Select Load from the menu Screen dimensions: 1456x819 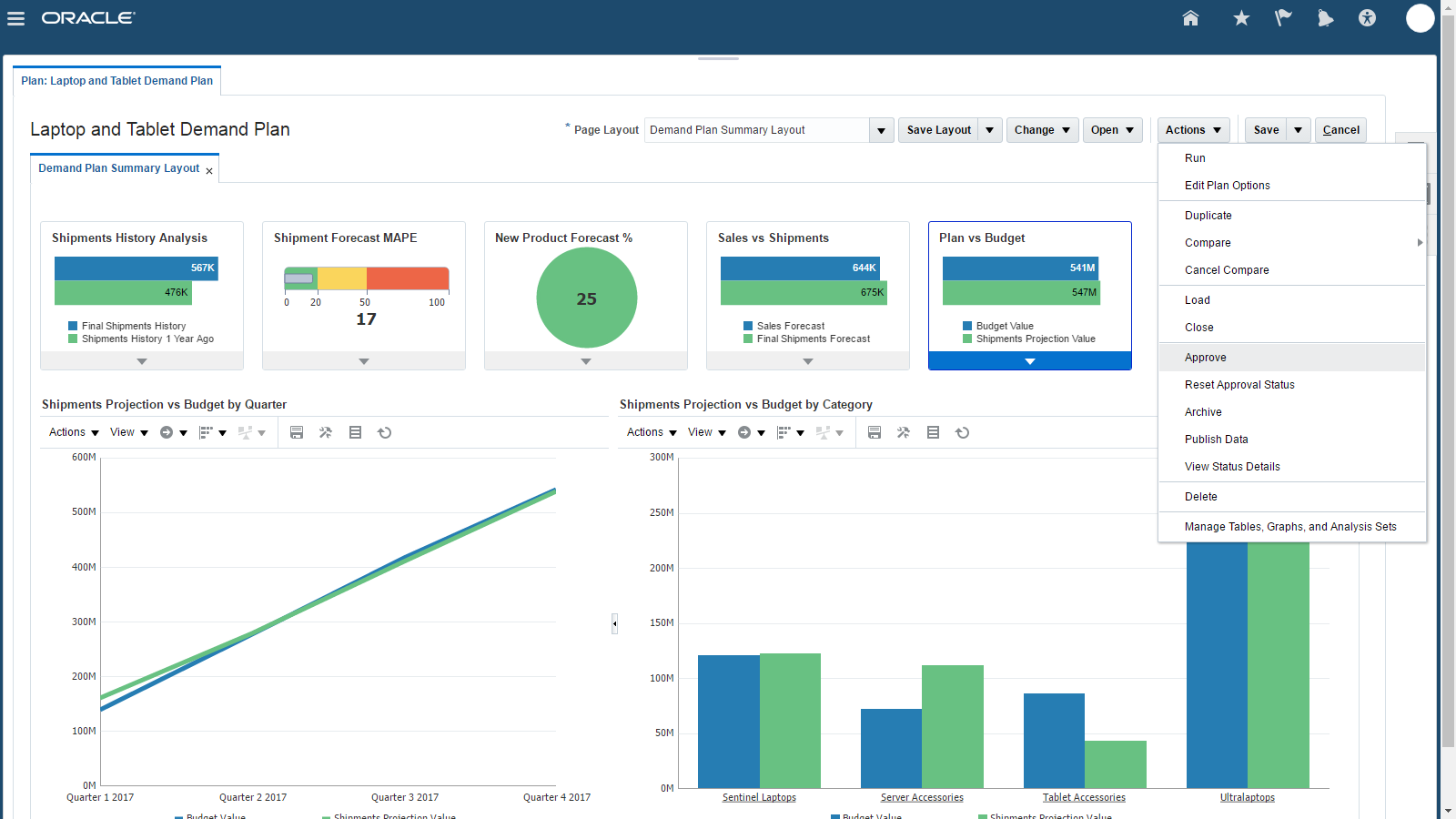1292,300
